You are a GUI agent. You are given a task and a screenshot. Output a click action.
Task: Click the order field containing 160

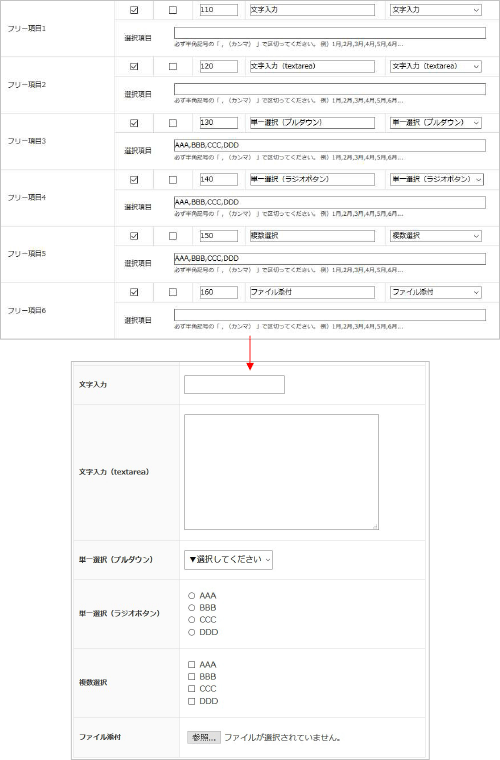click(x=219, y=292)
